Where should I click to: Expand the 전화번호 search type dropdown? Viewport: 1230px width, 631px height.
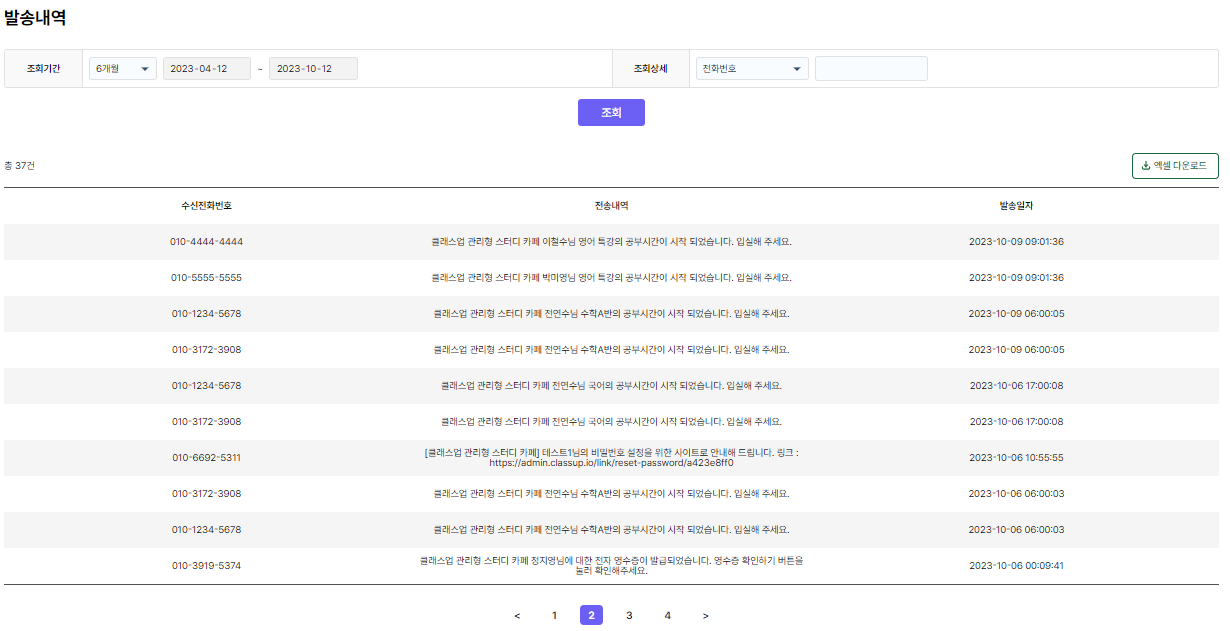coord(751,69)
